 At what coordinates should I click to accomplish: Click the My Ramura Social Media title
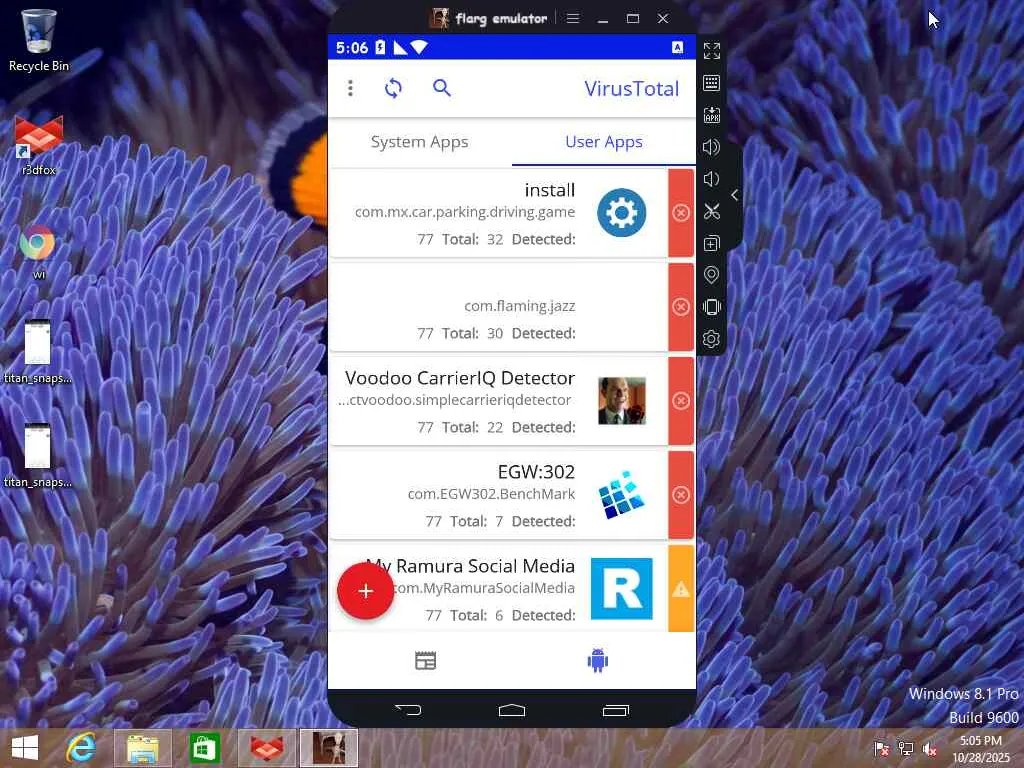pyautogui.click(x=470, y=566)
